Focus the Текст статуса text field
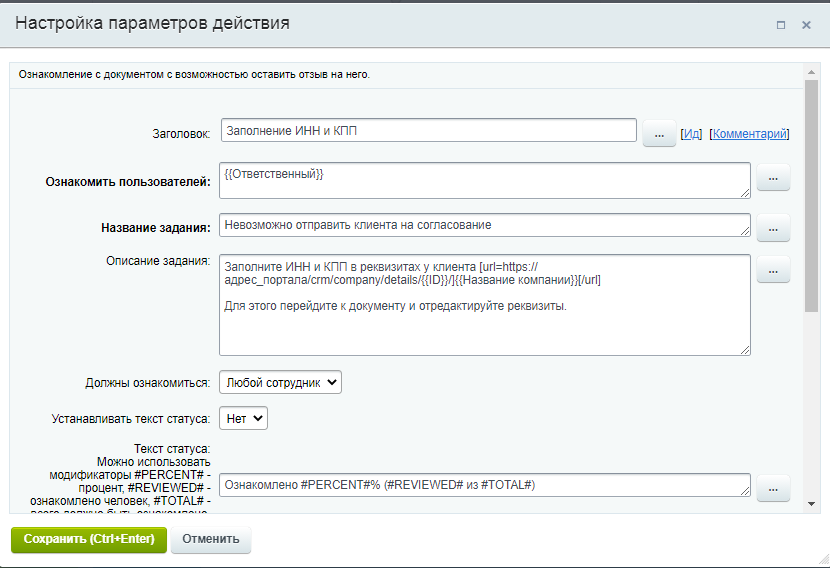This screenshot has width=830, height=568. tap(485, 485)
